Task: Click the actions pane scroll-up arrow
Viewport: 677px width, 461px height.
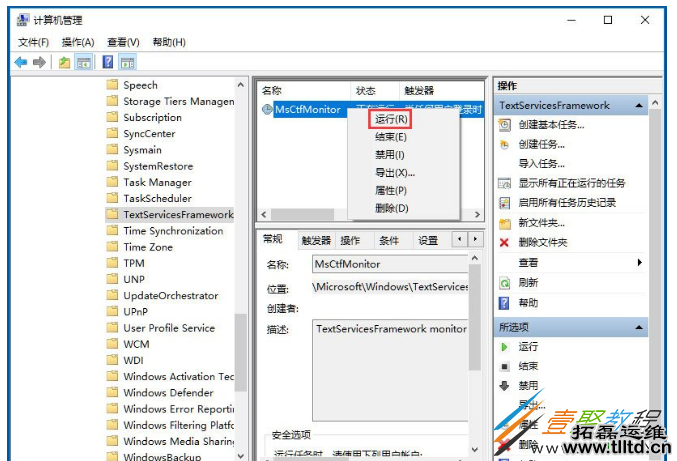Action: 655,103
